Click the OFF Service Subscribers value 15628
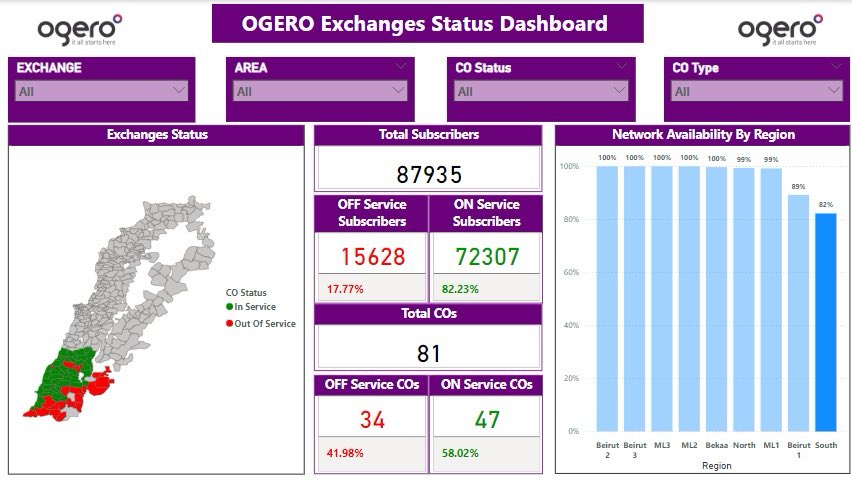852x480 pixels. [x=373, y=257]
